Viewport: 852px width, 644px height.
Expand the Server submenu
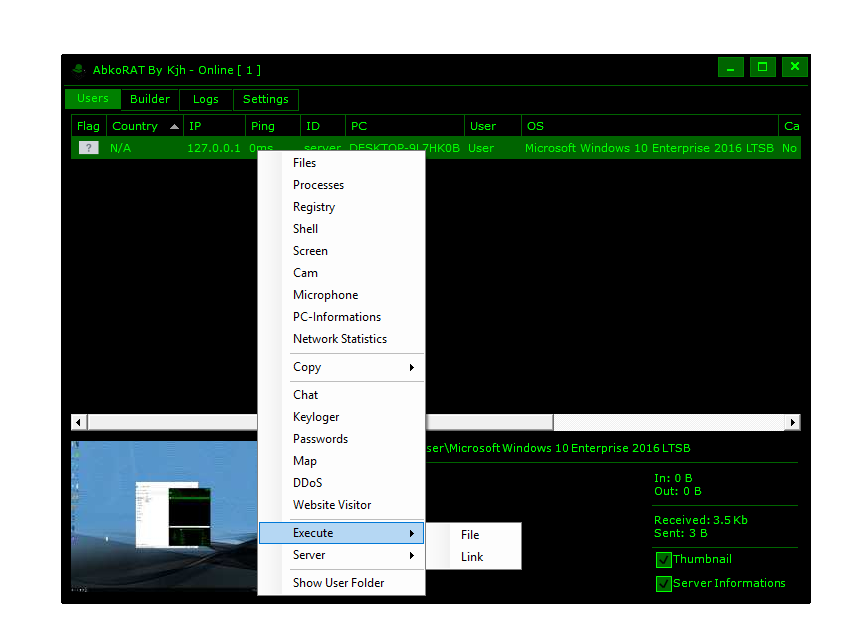(341, 555)
